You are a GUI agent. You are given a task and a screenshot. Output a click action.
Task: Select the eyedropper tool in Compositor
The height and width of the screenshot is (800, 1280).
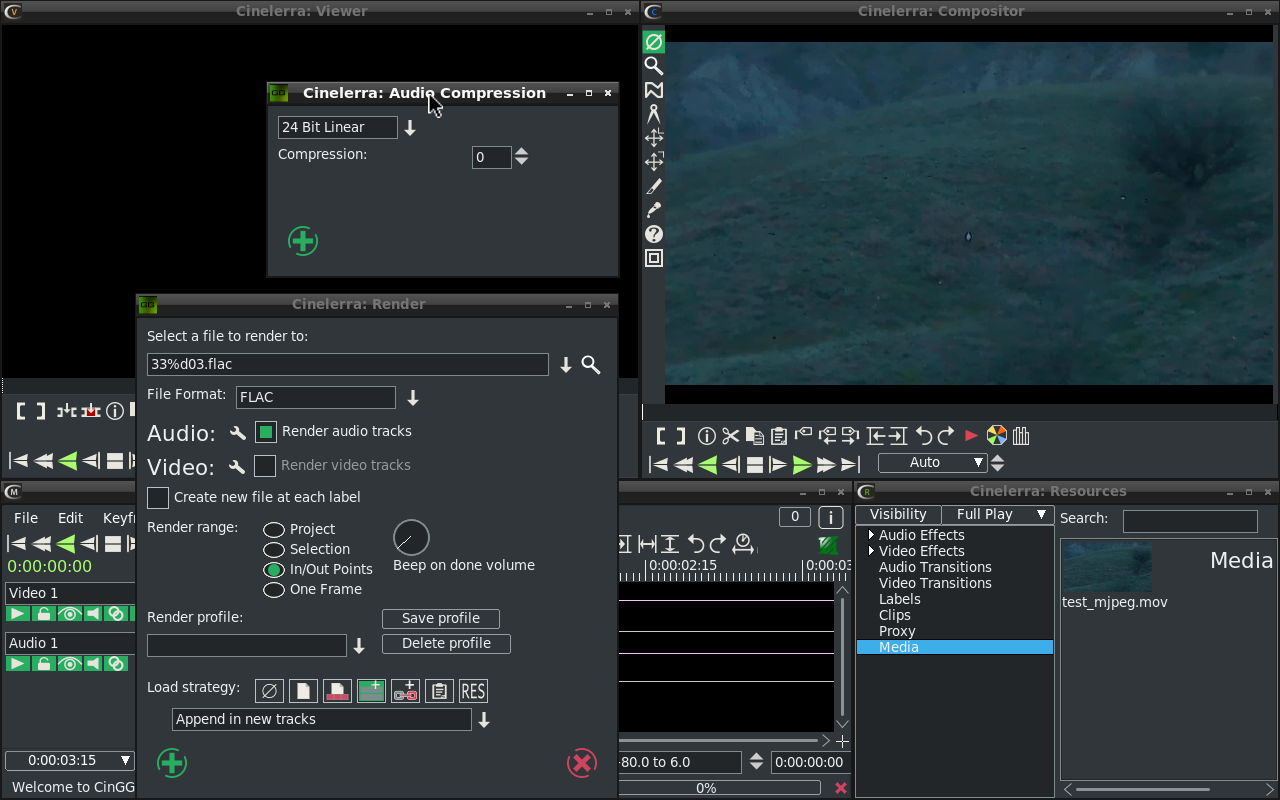[x=654, y=210]
